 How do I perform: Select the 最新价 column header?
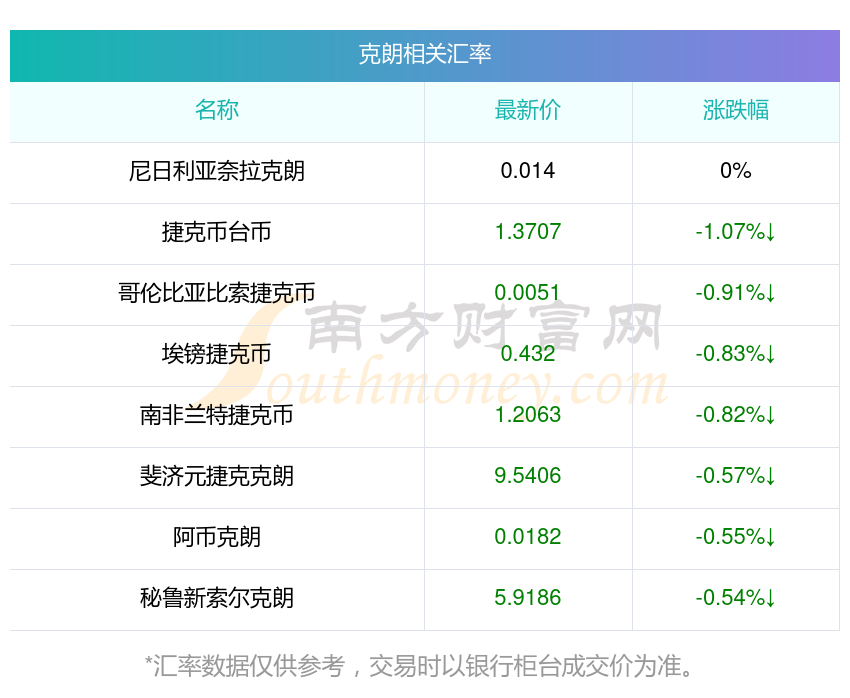[527, 110]
